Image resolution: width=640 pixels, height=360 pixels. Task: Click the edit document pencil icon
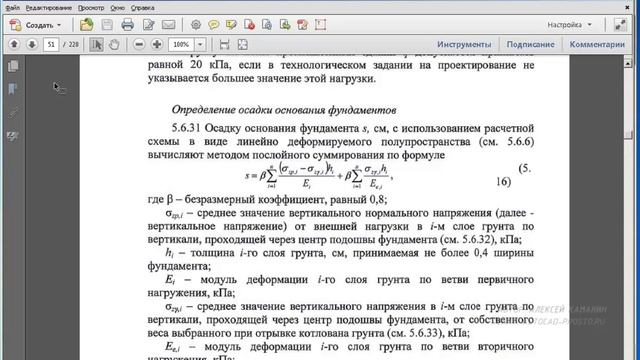[148, 25]
